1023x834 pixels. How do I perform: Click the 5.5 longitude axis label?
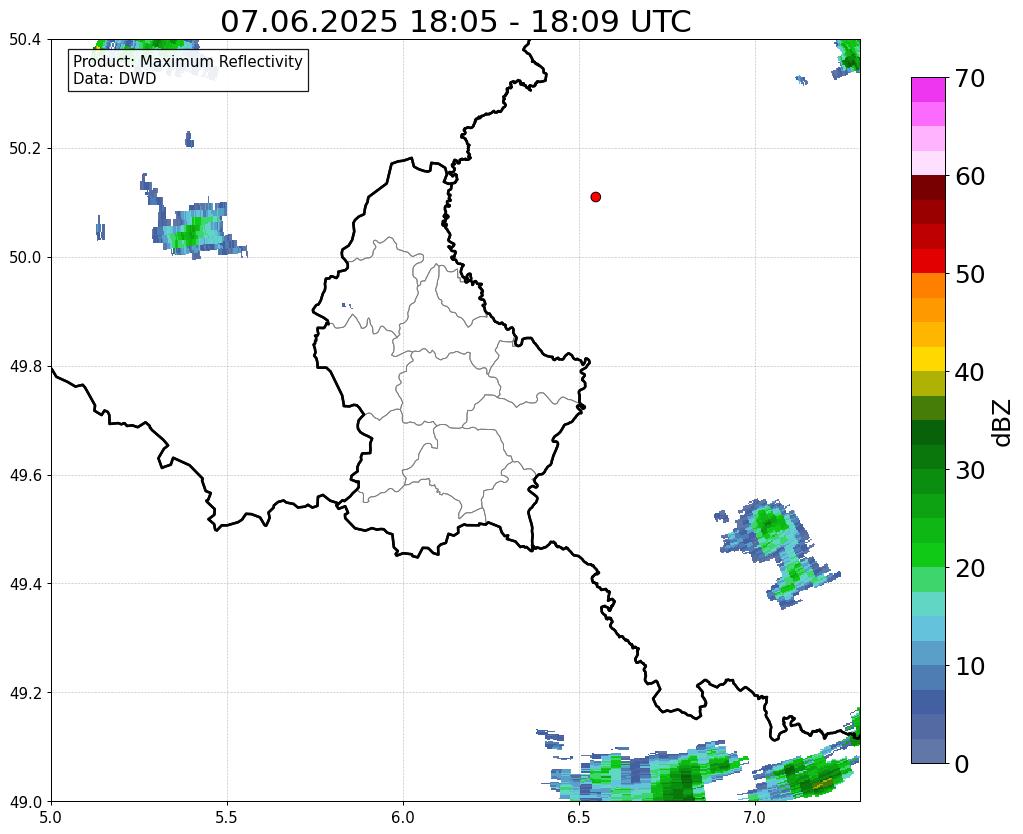coord(226,817)
